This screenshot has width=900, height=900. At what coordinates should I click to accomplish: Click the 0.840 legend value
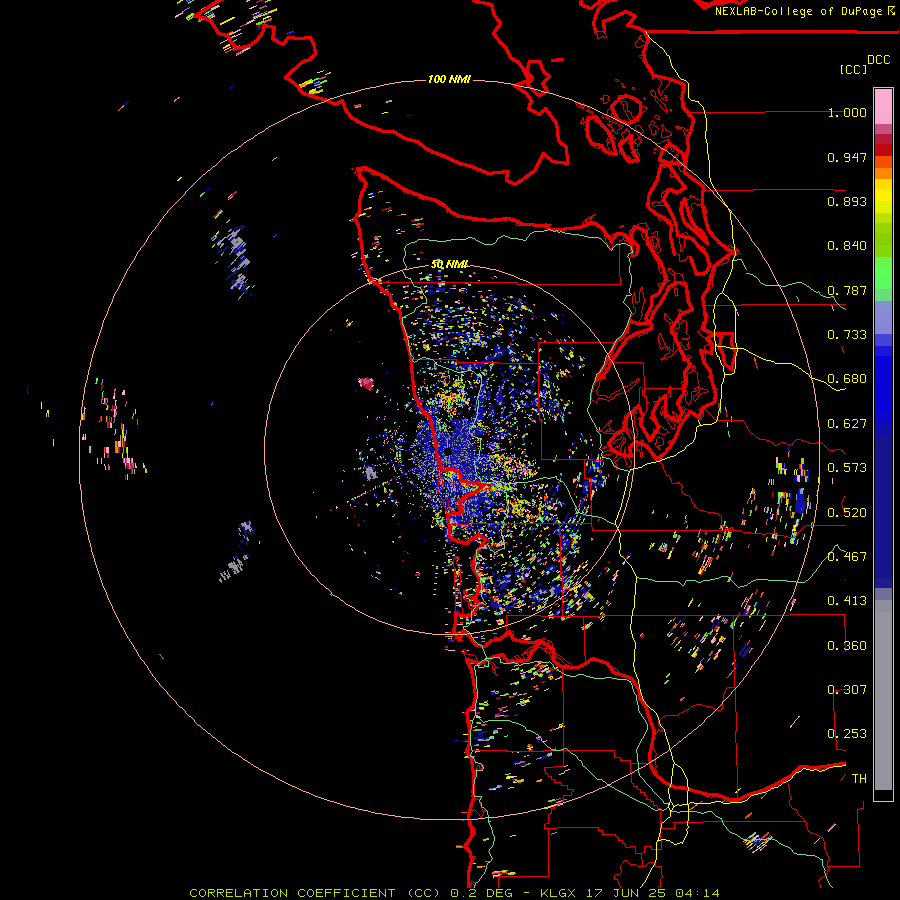click(847, 246)
